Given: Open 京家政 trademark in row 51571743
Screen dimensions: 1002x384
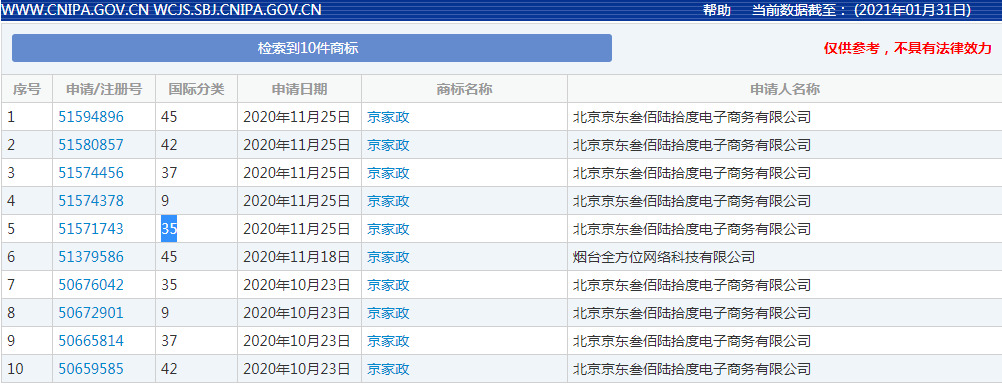Looking at the screenshot, I should [x=389, y=229].
